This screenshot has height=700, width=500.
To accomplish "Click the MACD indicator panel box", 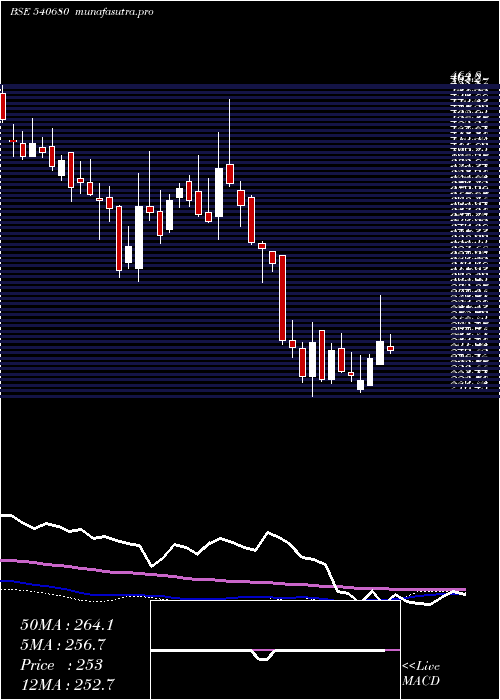I will [275, 650].
